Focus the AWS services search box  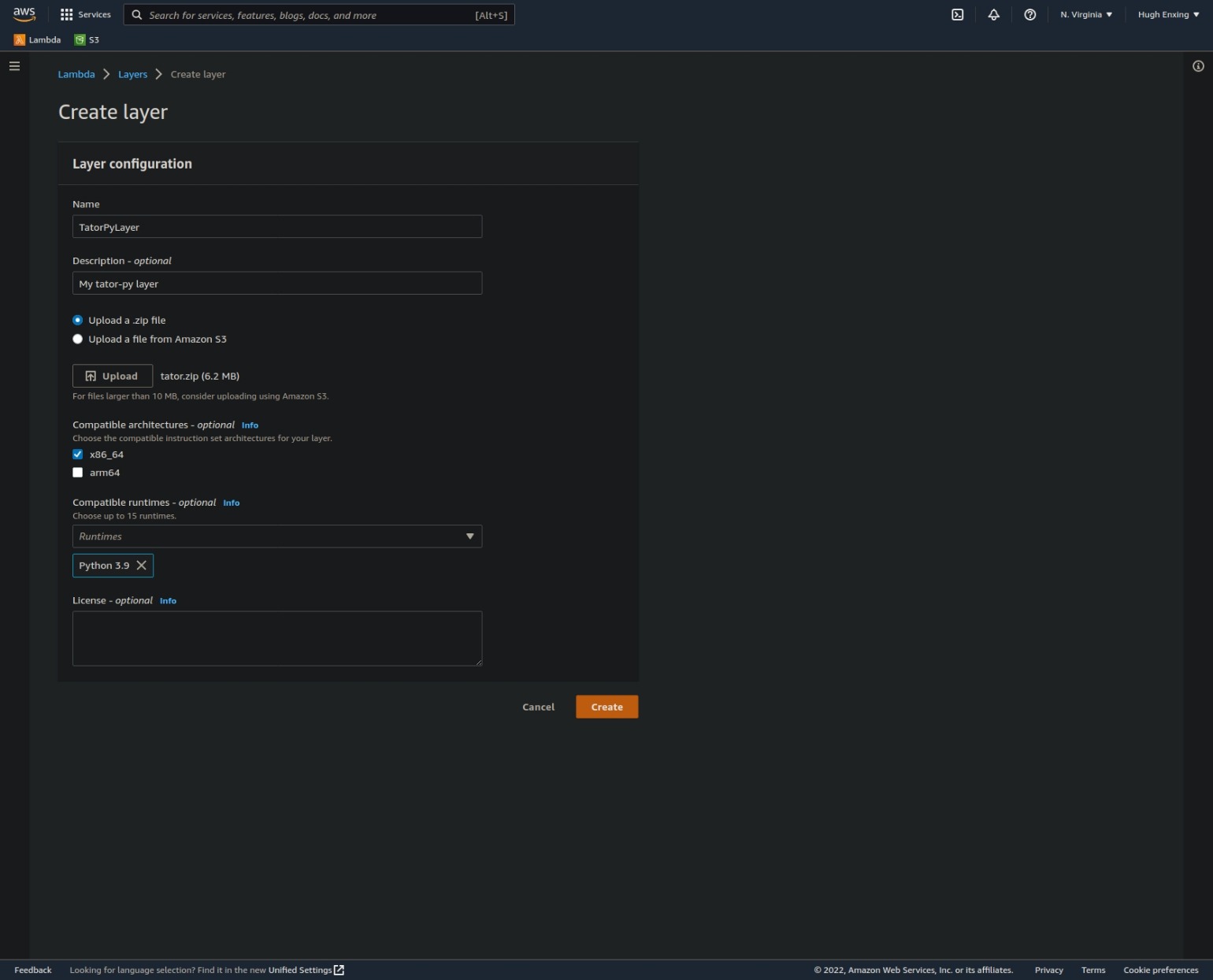(319, 15)
